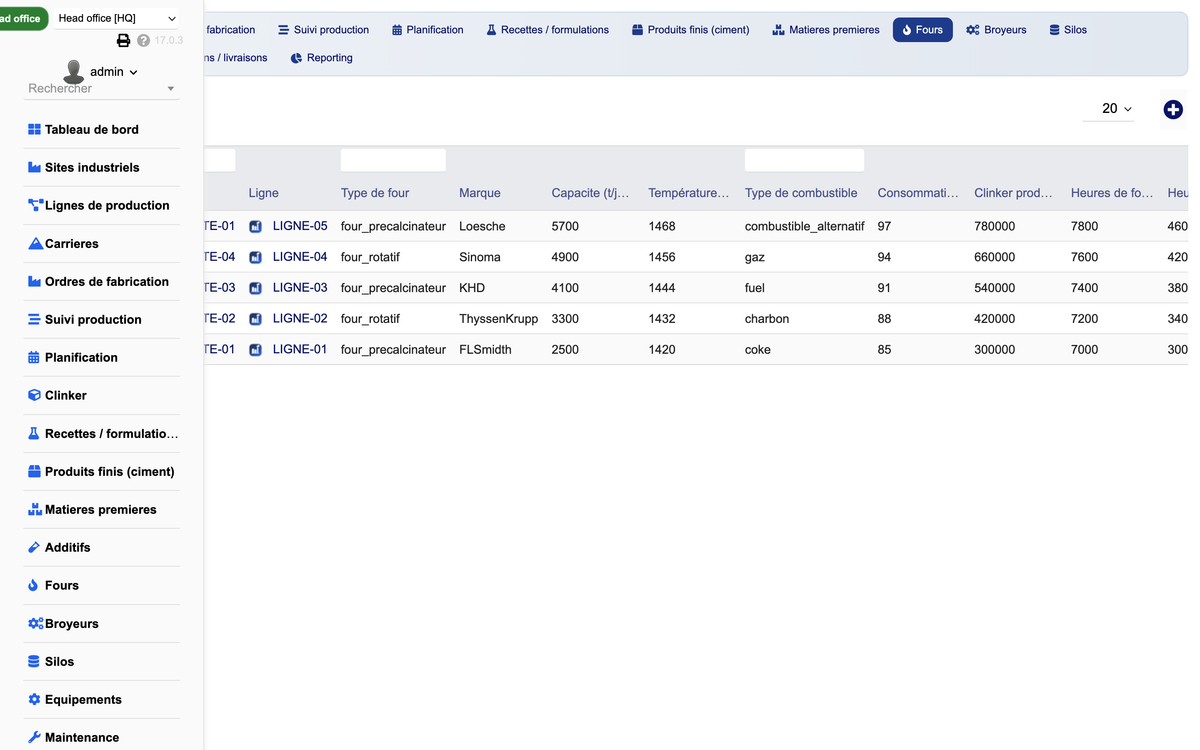Open the LIGNE-04 link
The height and width of the screenshot is (750, 1200).
coord(300,257)
